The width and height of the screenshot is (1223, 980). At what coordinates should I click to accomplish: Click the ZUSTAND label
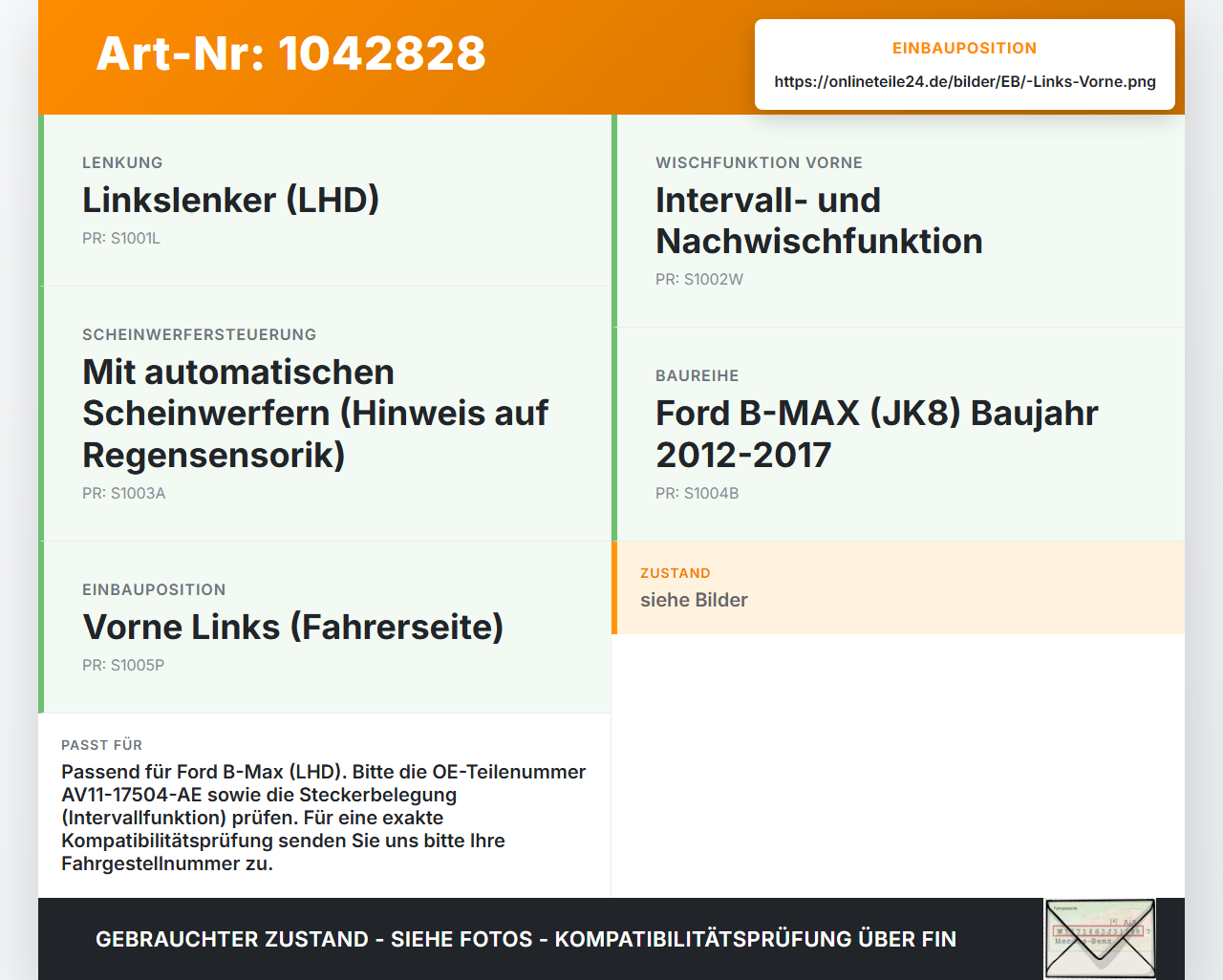click(676, 573)
